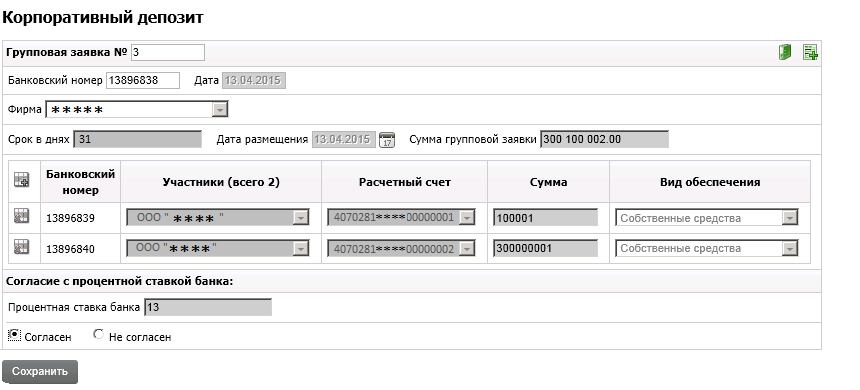The image size is (860, 390).
Task: Select the Не согласен radio button
Action: (x=98, y=334)
